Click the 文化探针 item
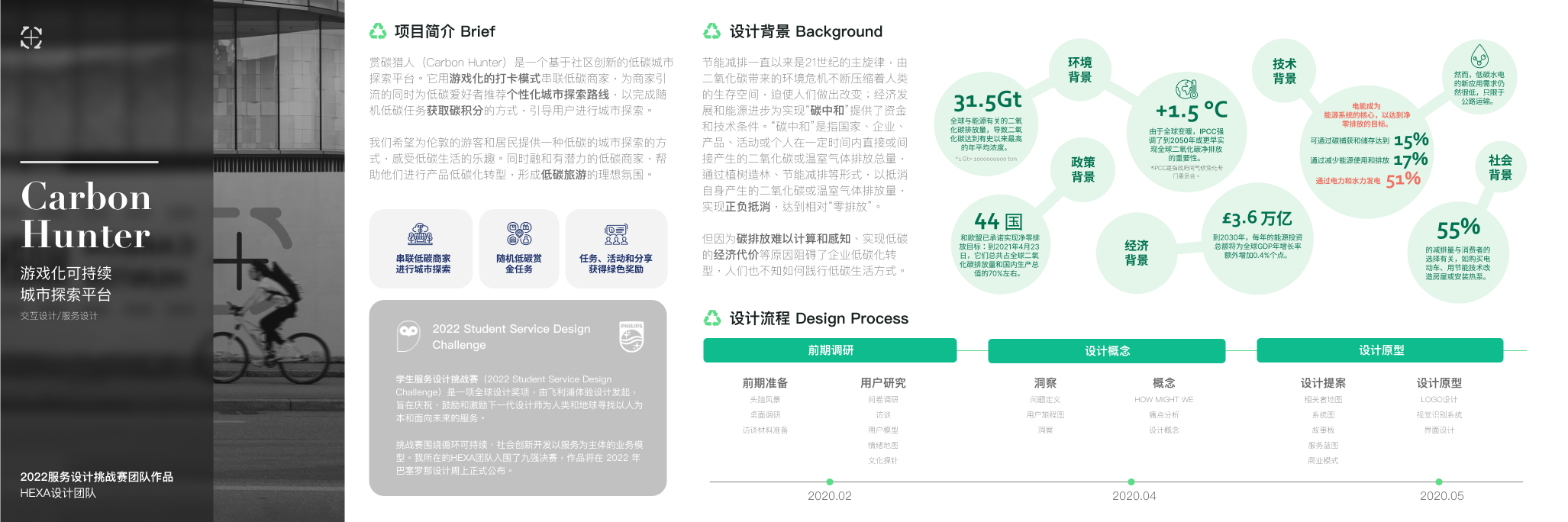Screen dimensions: 1568x522 883,461
